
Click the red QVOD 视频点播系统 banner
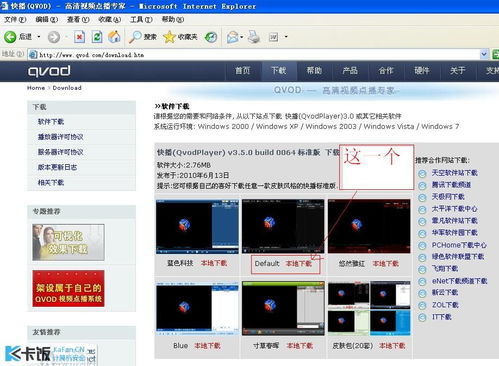pyautogui.click(x=68, y=289)
